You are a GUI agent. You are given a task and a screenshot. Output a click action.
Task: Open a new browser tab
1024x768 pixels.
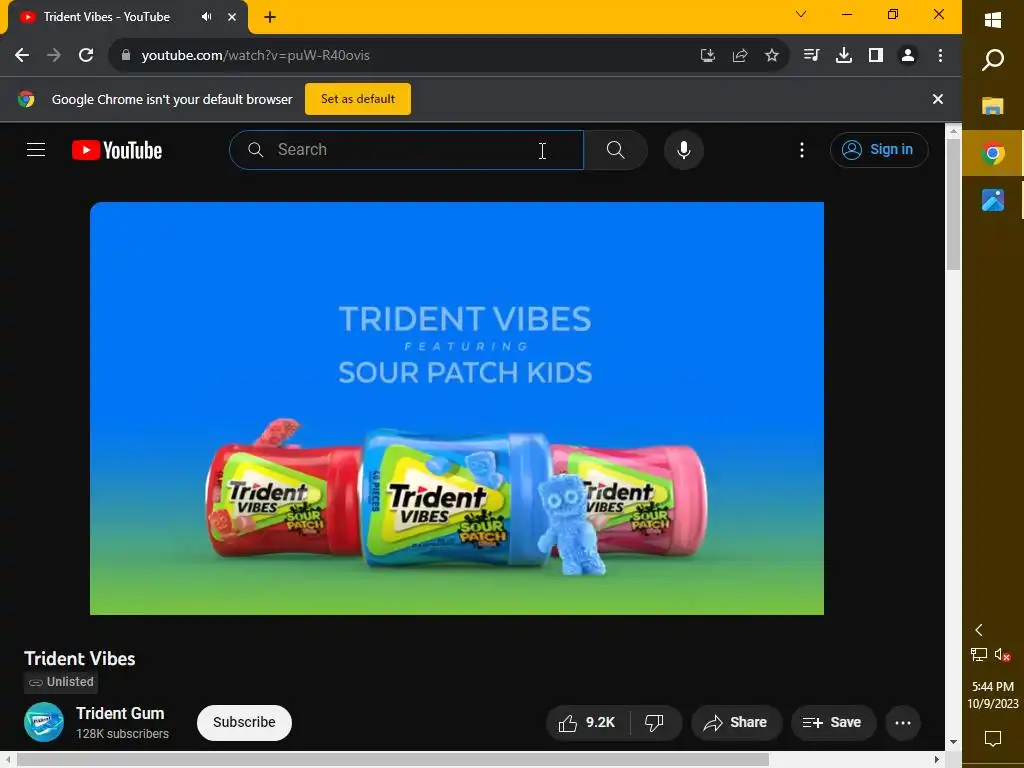pos(270,17)
